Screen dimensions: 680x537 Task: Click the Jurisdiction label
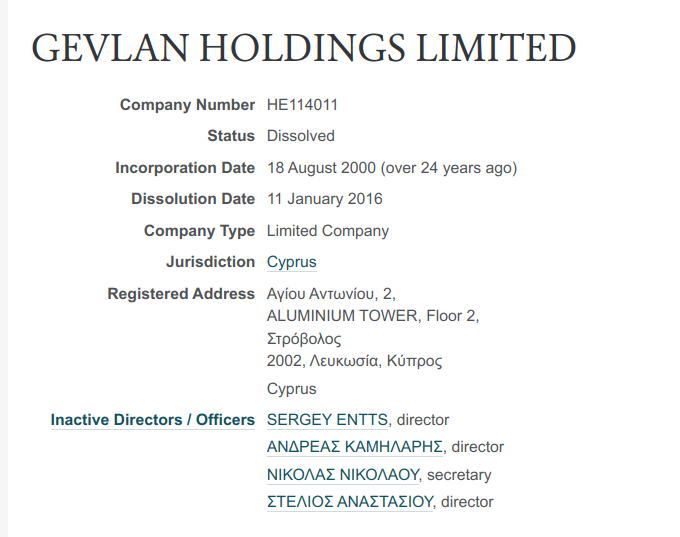click(210, 262)
